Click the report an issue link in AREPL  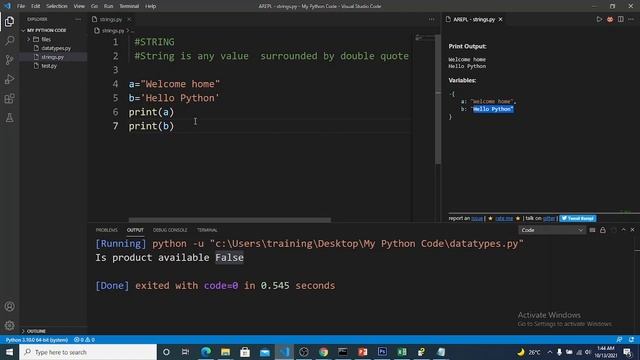477,218
